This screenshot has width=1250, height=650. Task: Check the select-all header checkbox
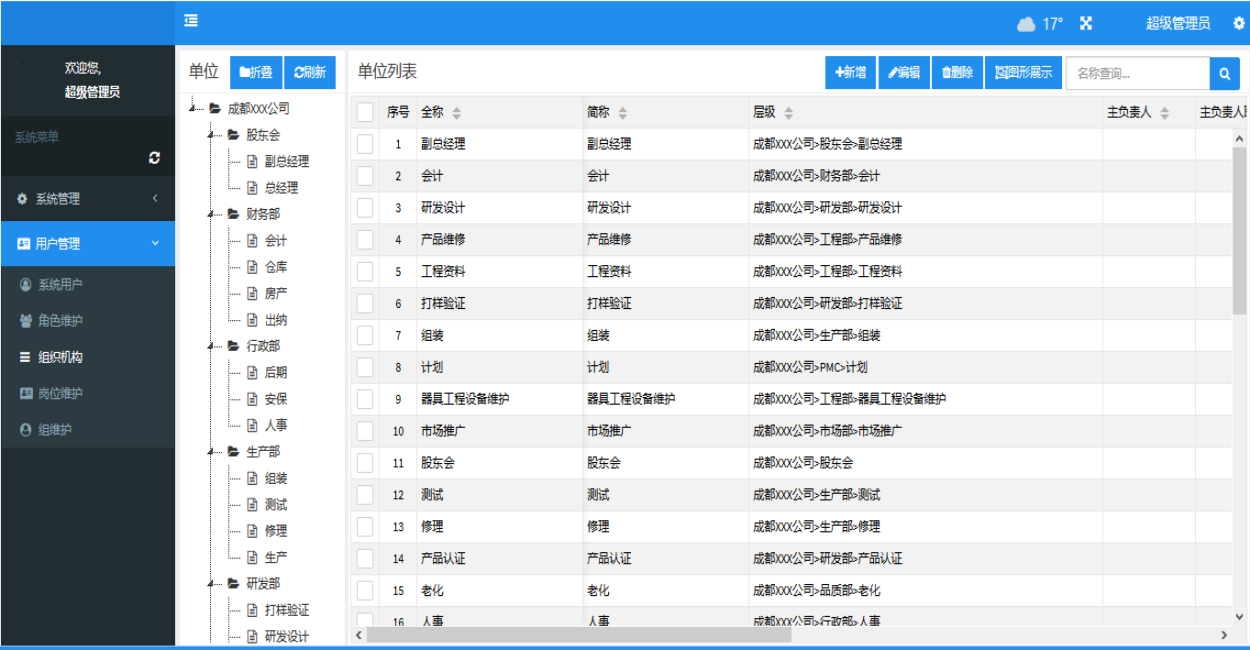tap(365, 112)
